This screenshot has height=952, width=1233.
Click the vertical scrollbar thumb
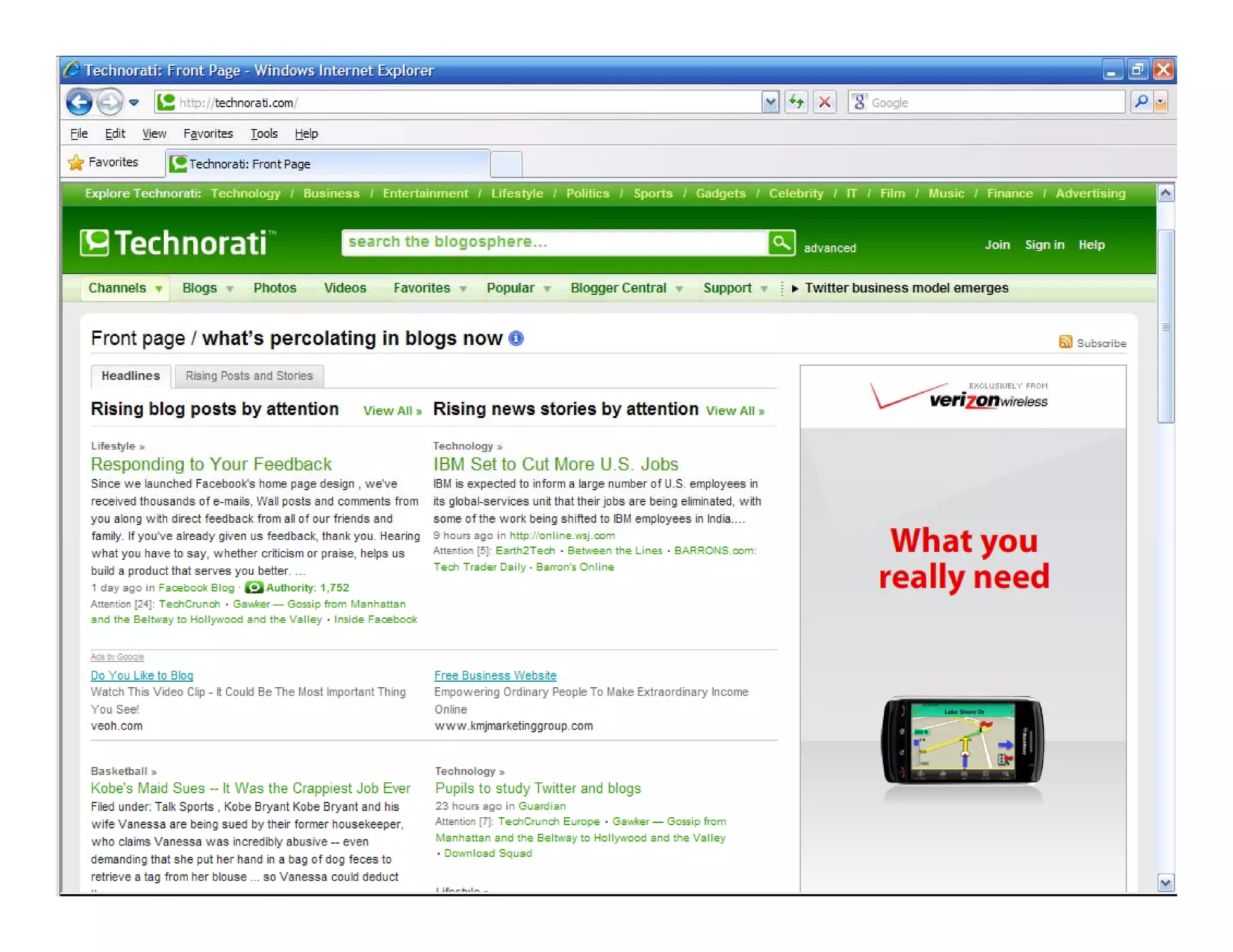pos(1166,327)
